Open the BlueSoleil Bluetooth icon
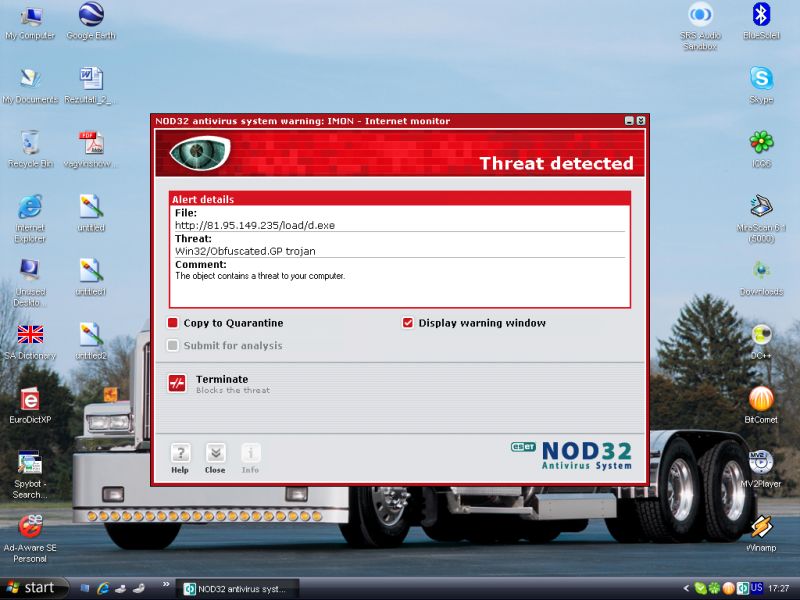Image resolution: width=800 pixels, height=600 pixels. 761,15
